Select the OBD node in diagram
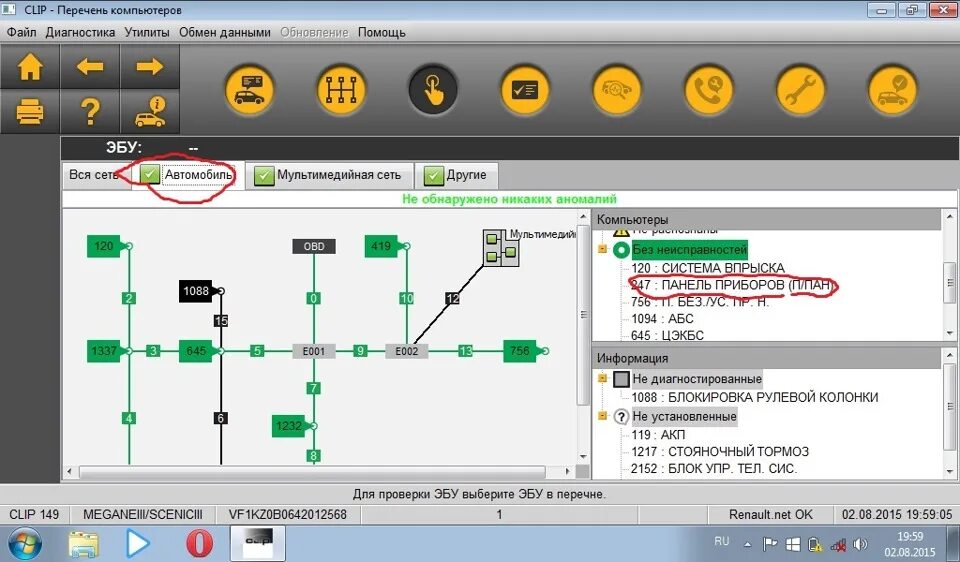Image resolution: width=960 pixels, height=562 pixels. 314,246
